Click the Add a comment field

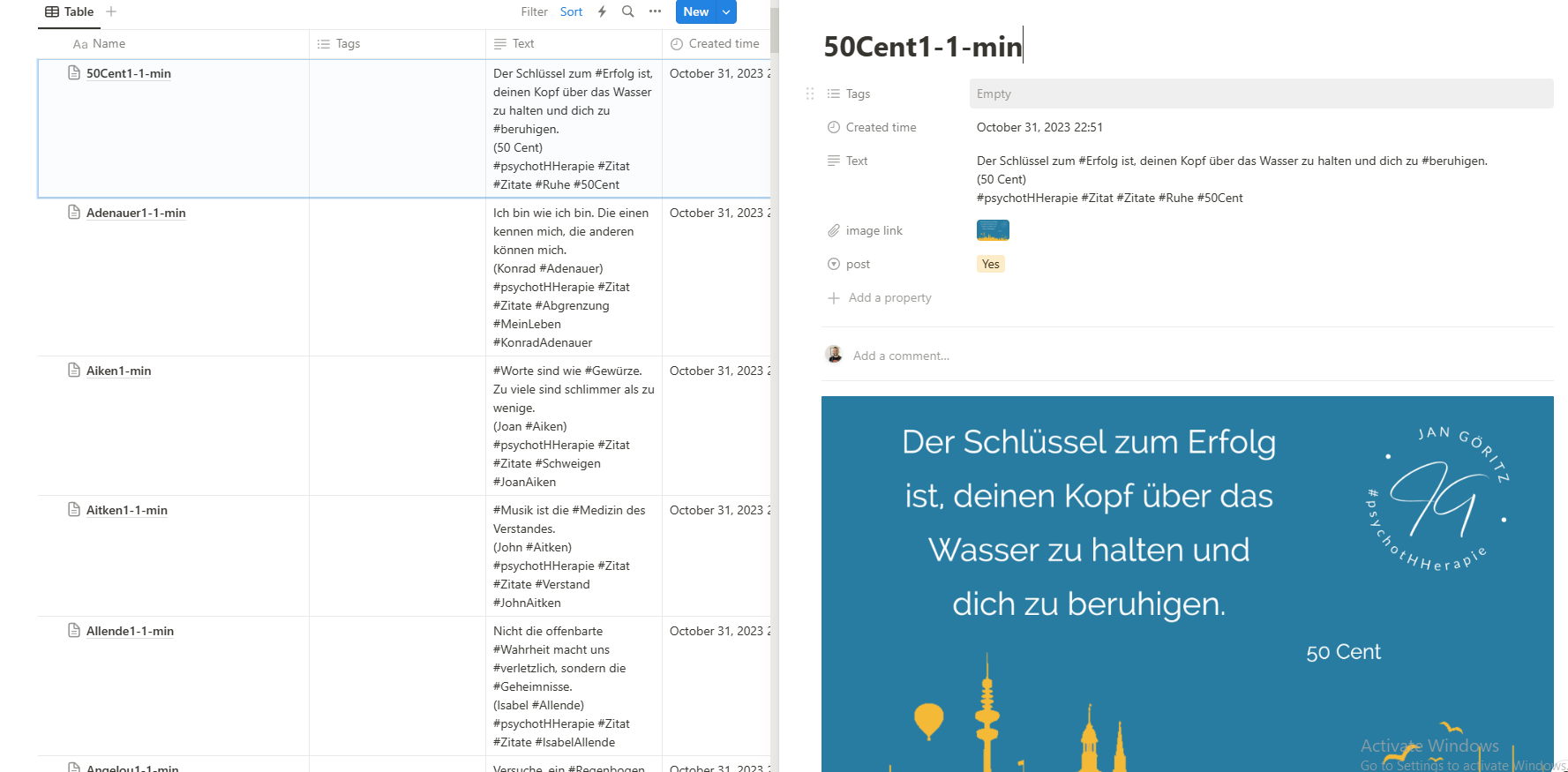click(x=901, y=356)
